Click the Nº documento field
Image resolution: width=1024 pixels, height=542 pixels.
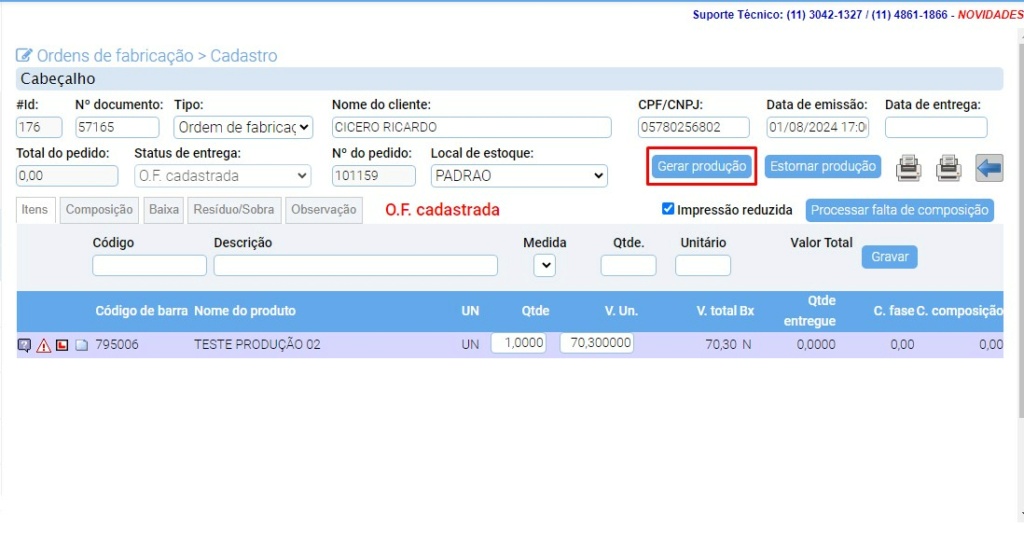(118, 127)
